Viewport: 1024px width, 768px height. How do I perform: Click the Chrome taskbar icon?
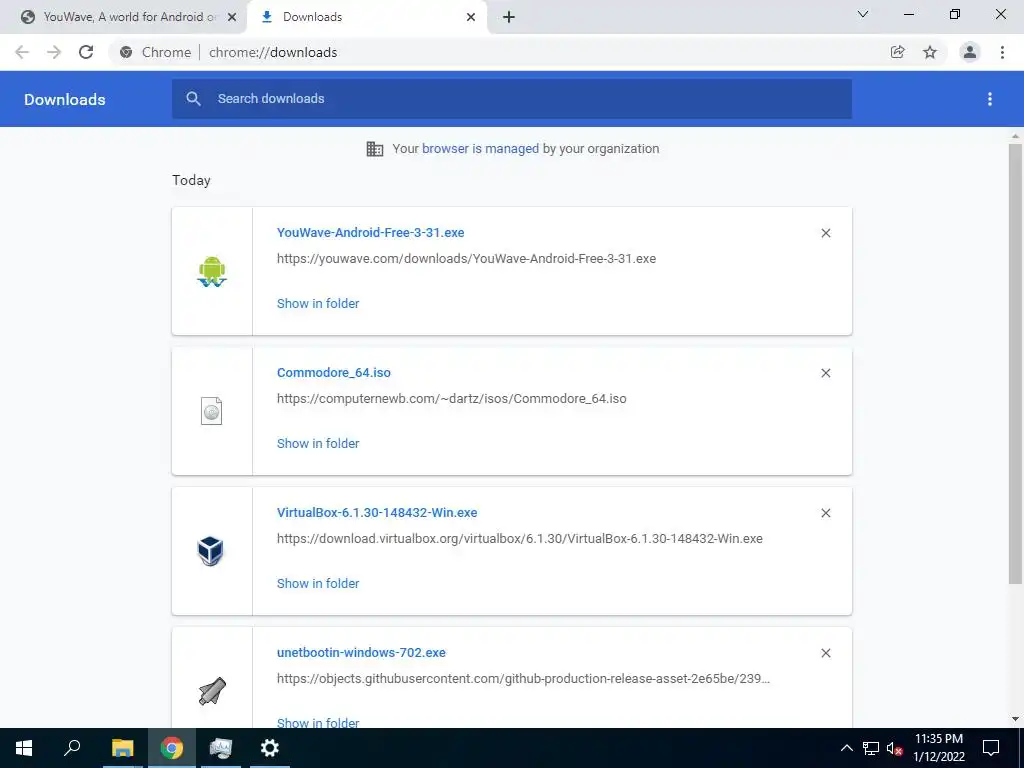tap(172, 748)
